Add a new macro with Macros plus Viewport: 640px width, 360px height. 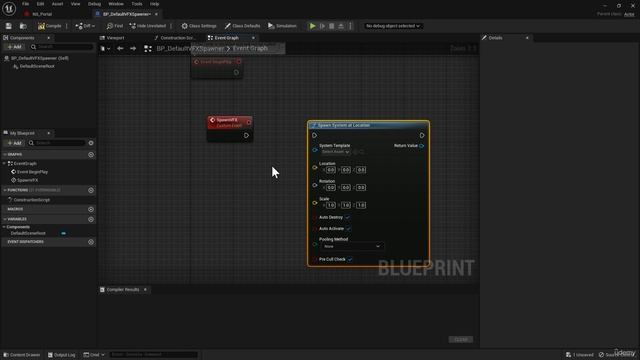tap(91, 209)
